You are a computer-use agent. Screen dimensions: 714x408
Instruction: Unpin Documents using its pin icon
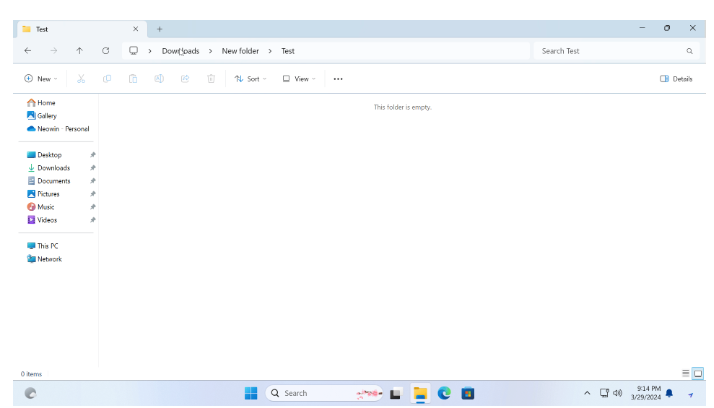(93, 181)
